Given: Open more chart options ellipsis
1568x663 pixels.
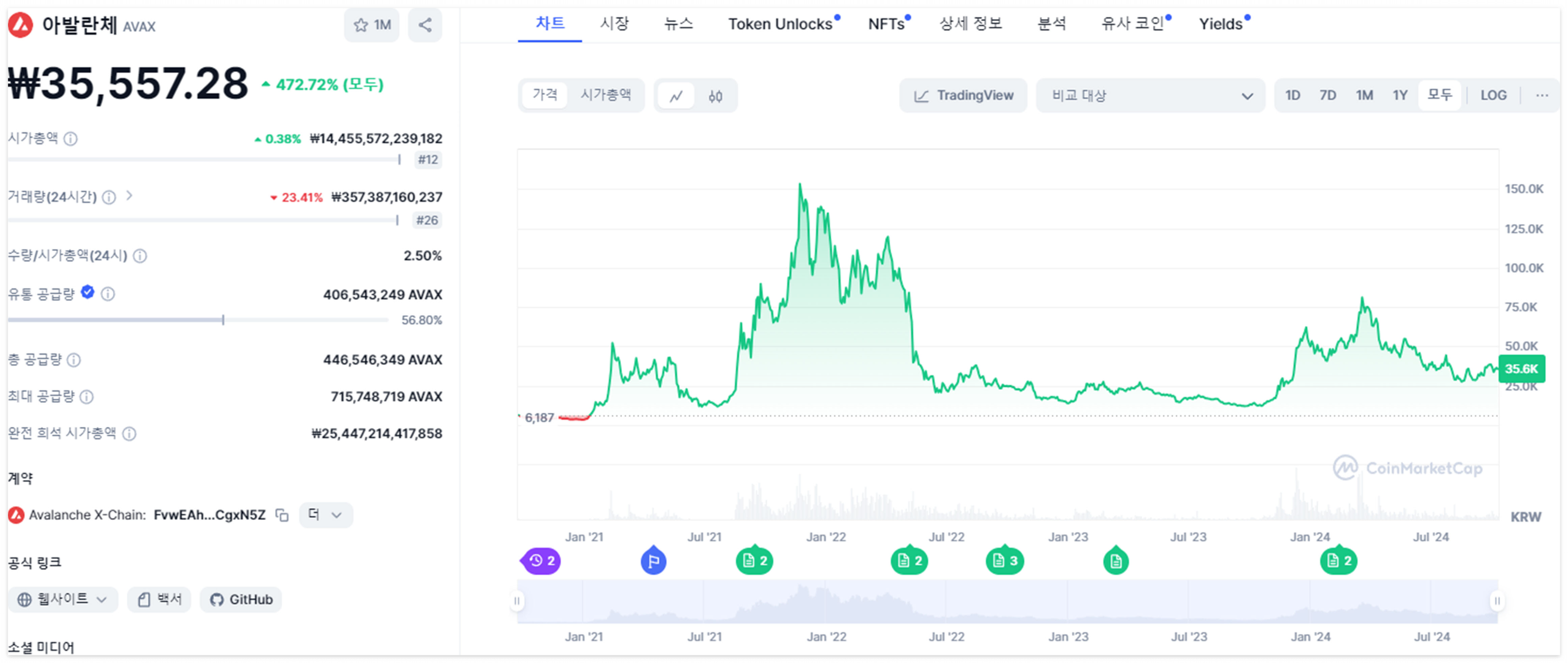Looking at the screenshot, I should tap(1541, 96).
